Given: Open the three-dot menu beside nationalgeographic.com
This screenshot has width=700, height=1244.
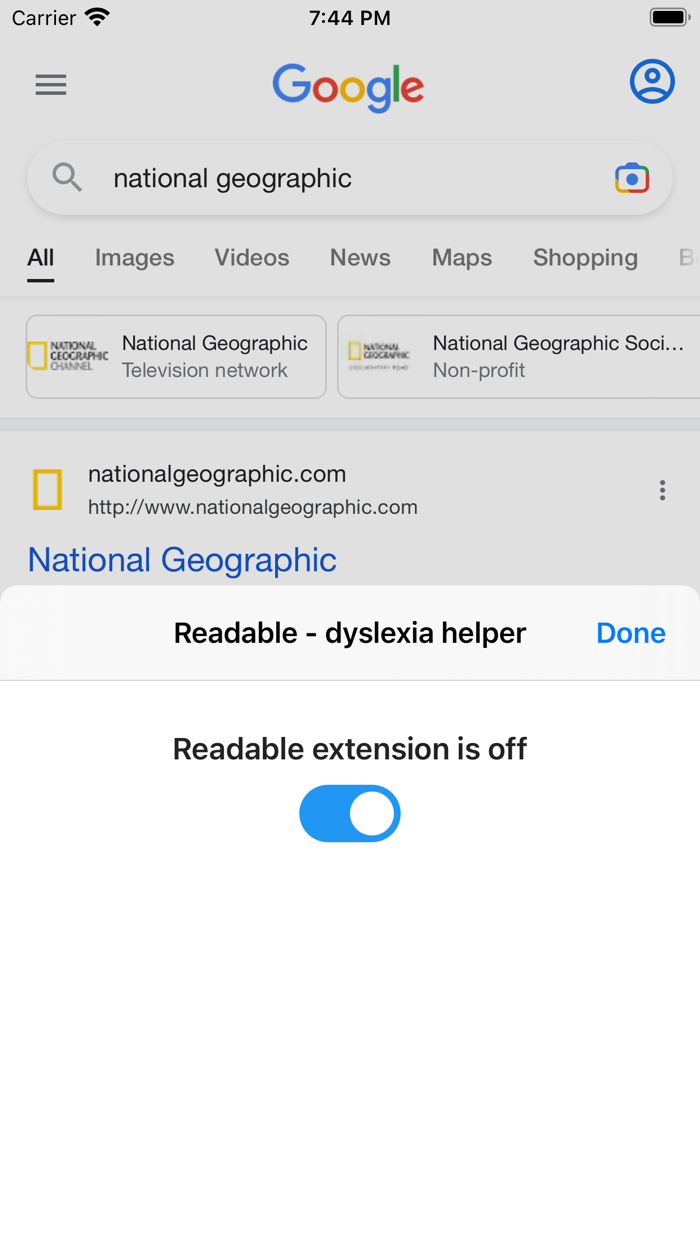Looking at the screenshot, I should click(x=662, y=490).
